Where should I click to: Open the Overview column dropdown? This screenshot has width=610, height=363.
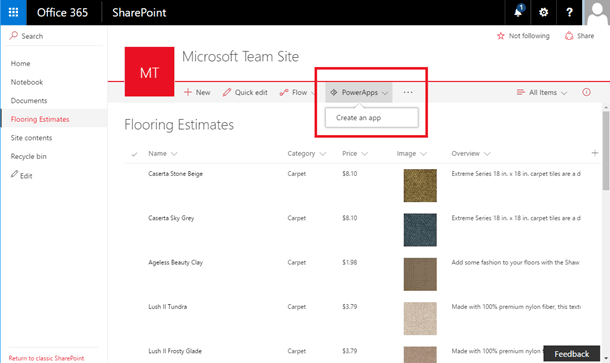click(487, 154)
